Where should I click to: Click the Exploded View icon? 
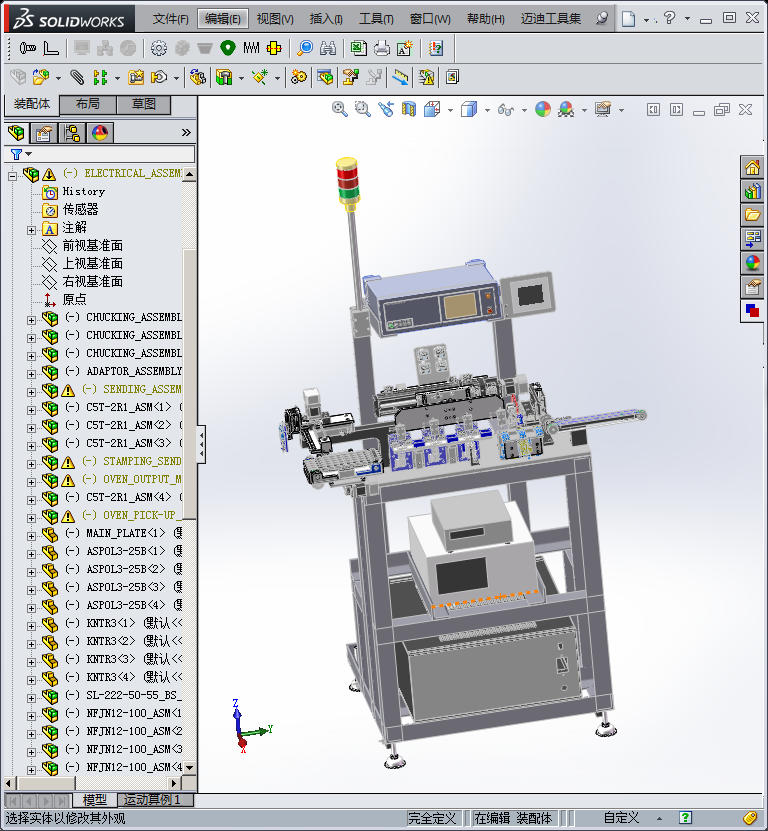click(350, 77)
